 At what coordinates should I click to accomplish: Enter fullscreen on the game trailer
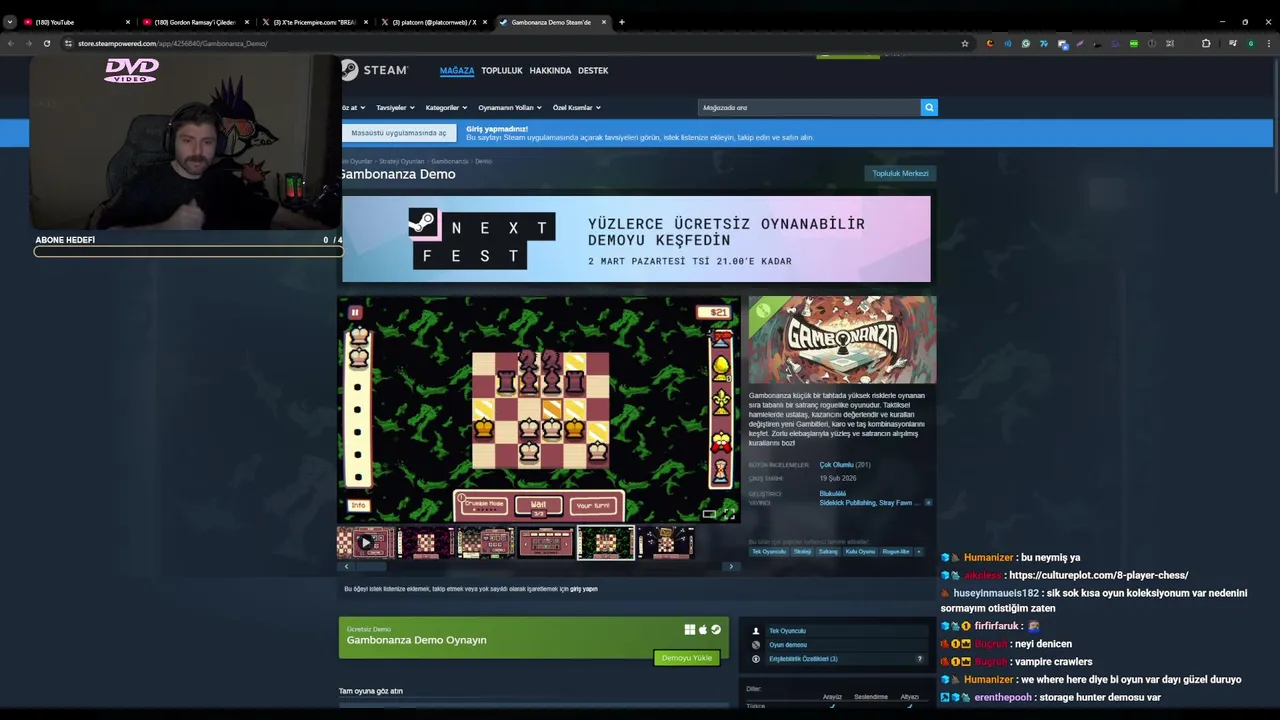click(728, 514)
